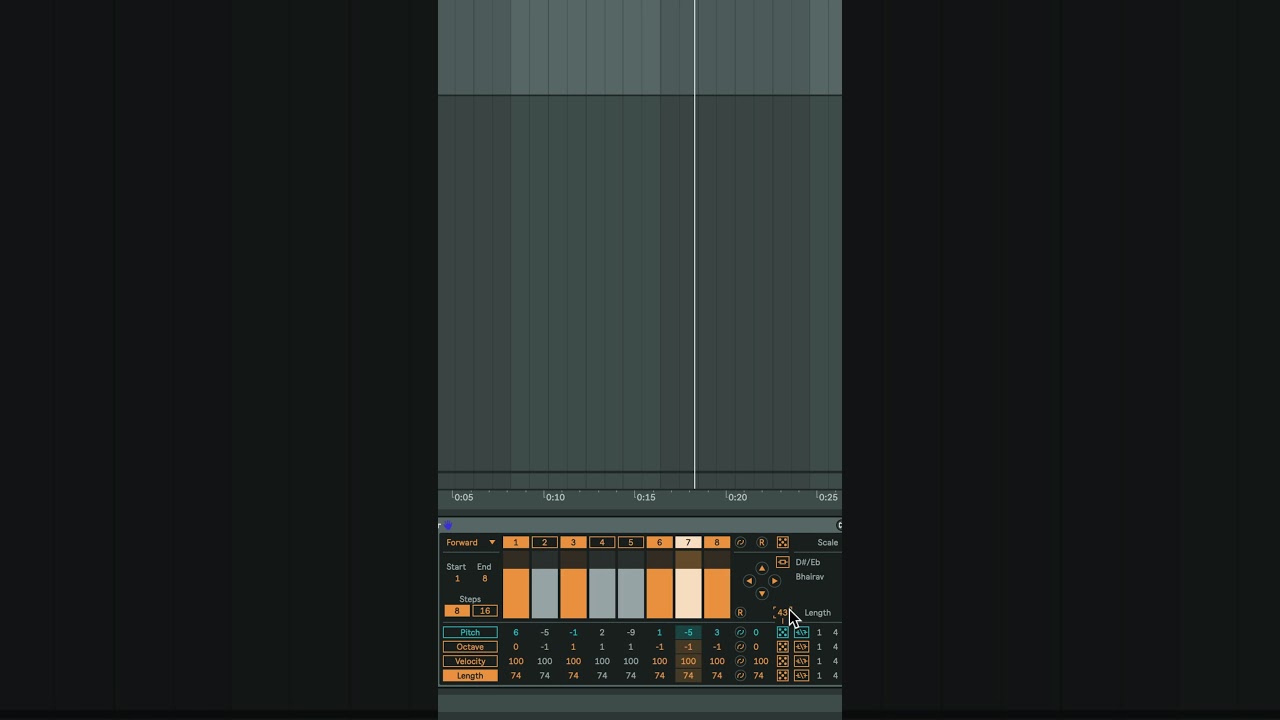Click the Pitch row shift arrows icon
1280x720 pixels.
[x=801, y=632]
